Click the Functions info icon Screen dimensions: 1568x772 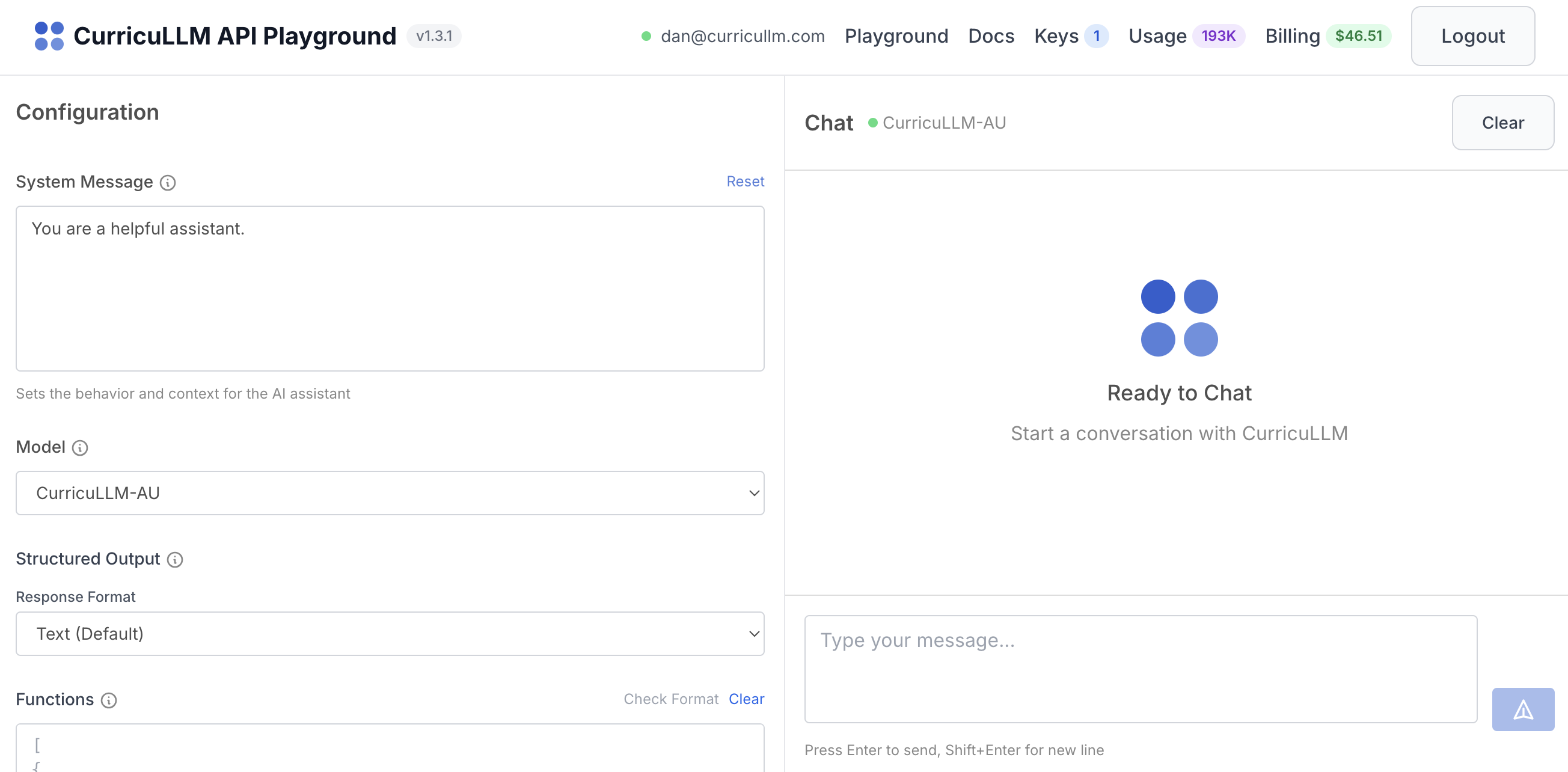coord(108,700)
